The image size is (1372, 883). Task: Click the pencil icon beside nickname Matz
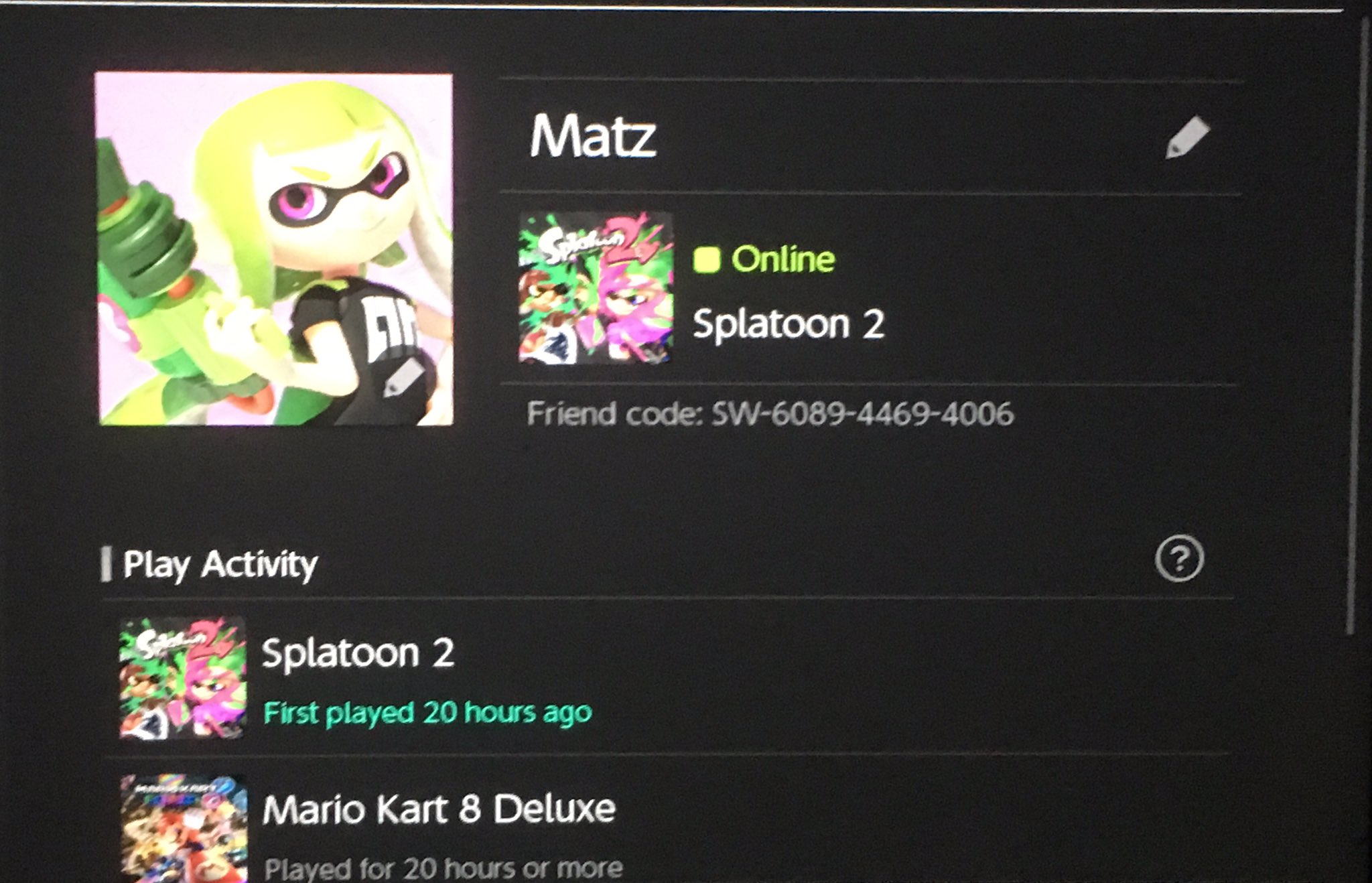tap(1187, 138)
